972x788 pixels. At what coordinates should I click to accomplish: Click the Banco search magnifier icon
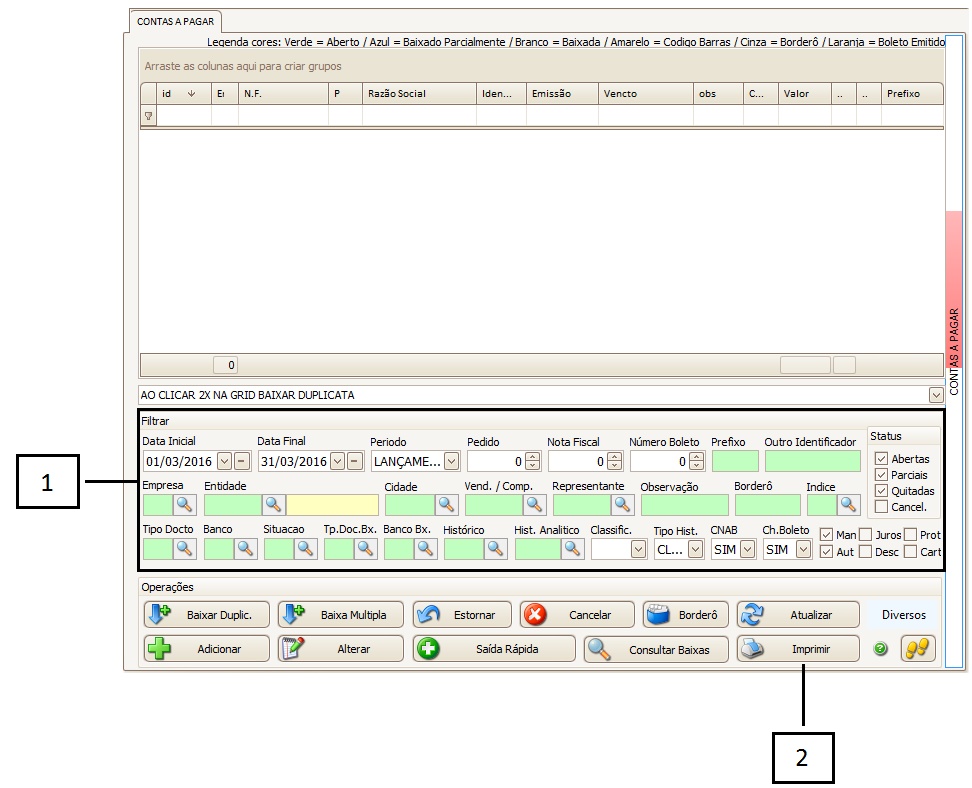click(x=245, y=548)
